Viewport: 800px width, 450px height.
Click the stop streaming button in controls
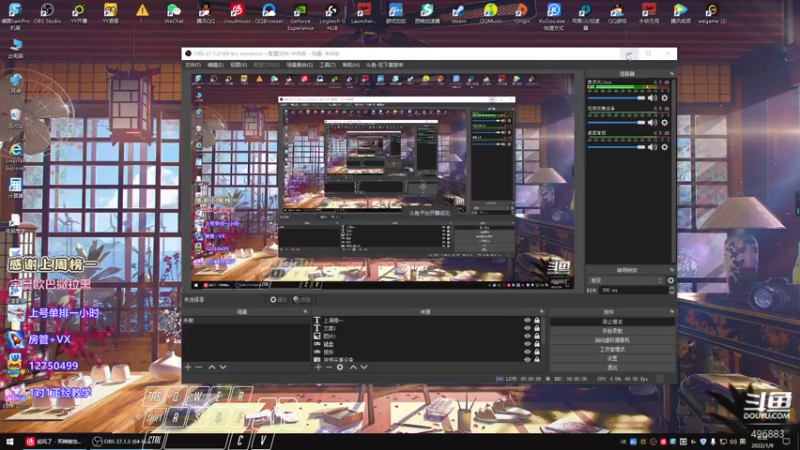(612, 322)
